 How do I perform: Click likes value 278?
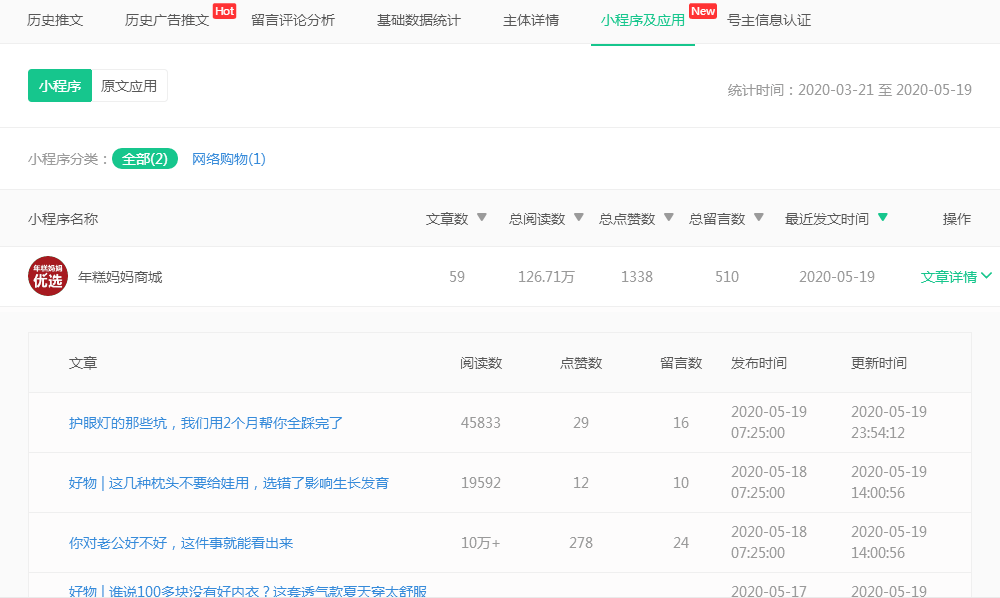click(x=581, y=543)
